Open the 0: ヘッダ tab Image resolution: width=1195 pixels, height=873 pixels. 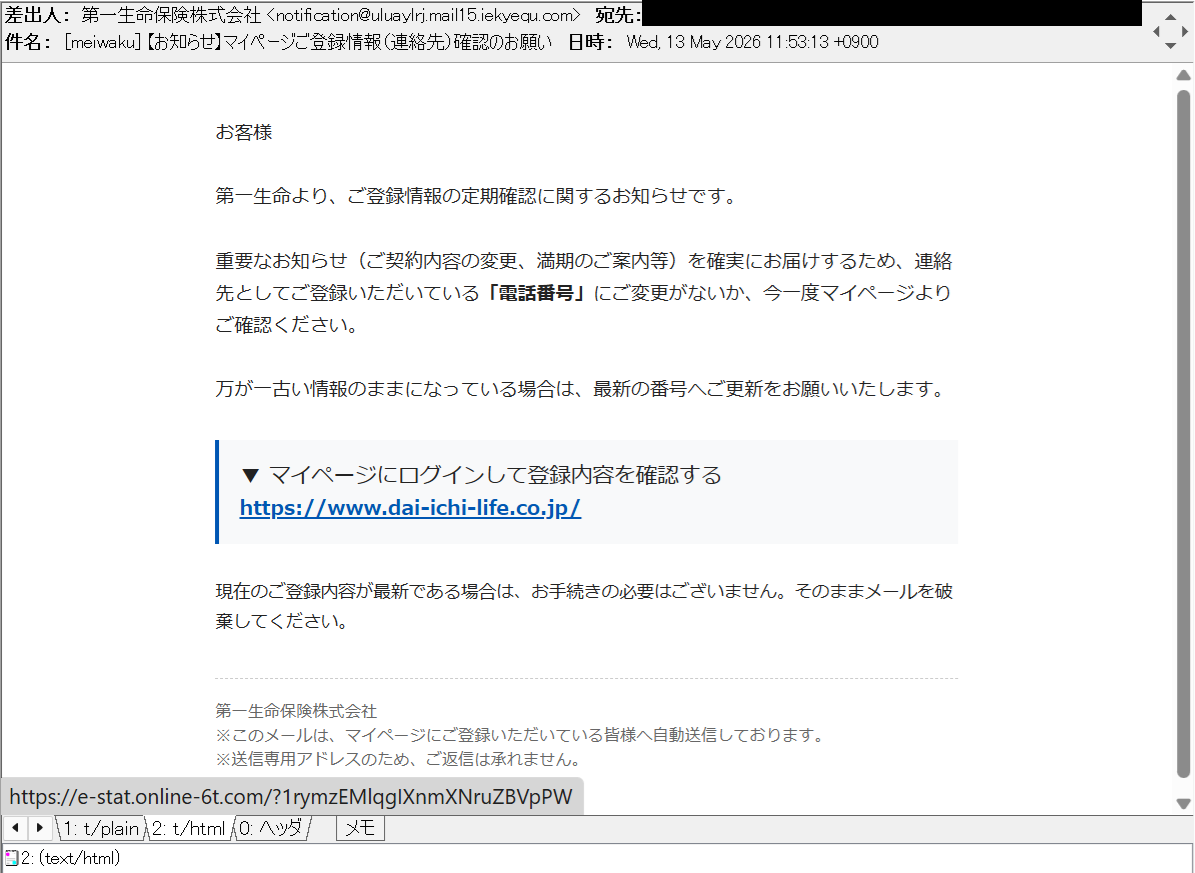pos(271,828)
